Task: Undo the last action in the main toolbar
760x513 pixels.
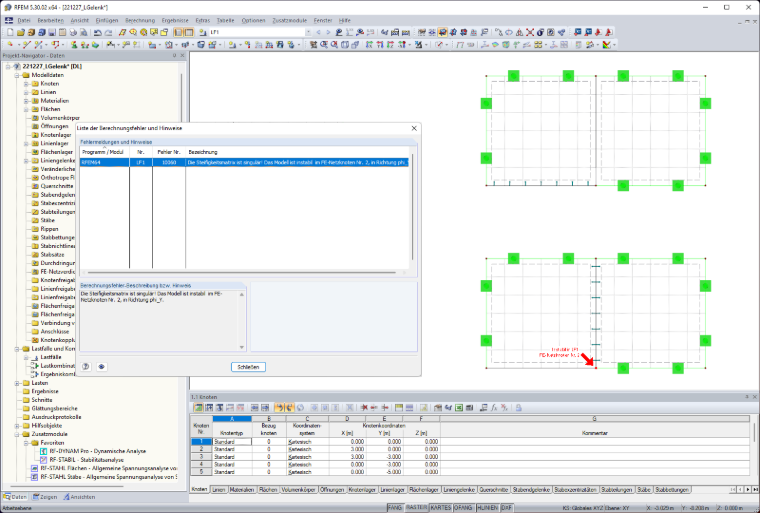Action: click(x=97, y=32)
